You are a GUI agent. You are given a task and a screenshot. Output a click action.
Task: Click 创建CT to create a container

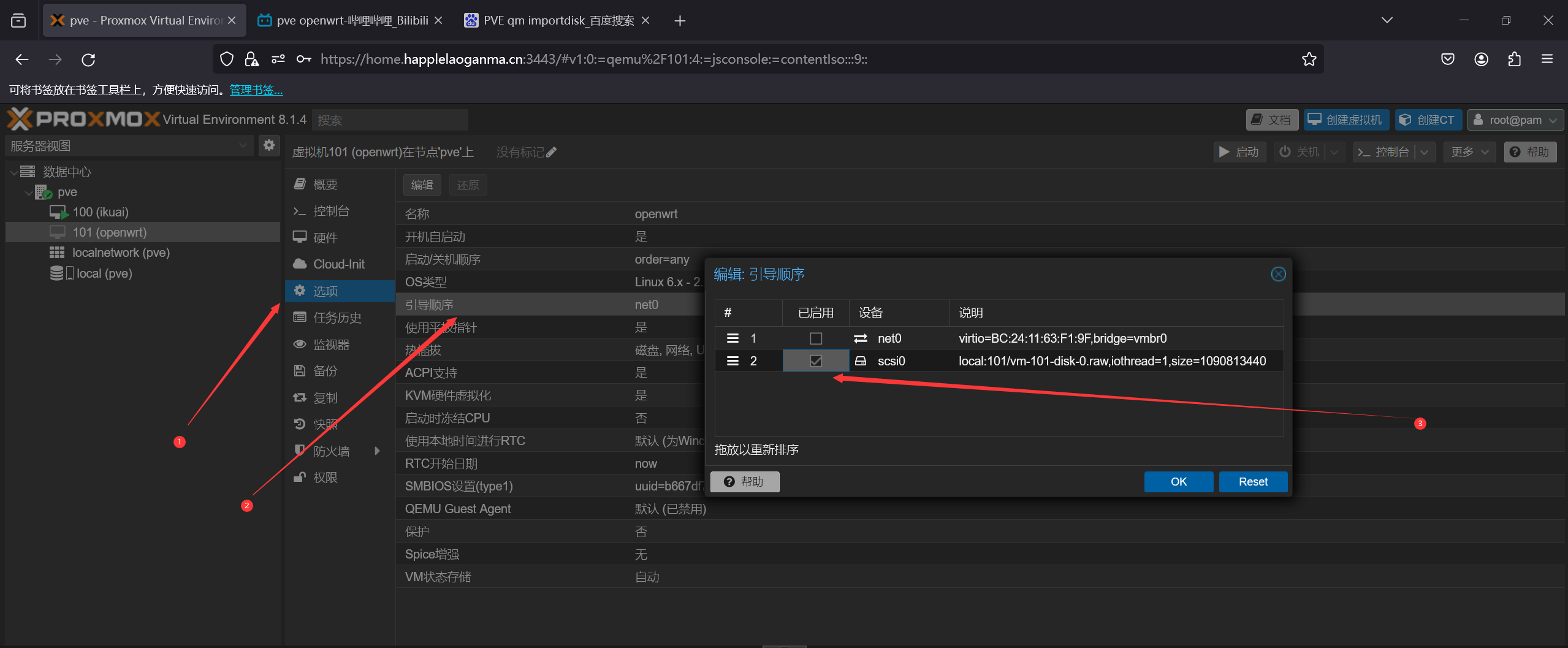[1427, 120]
